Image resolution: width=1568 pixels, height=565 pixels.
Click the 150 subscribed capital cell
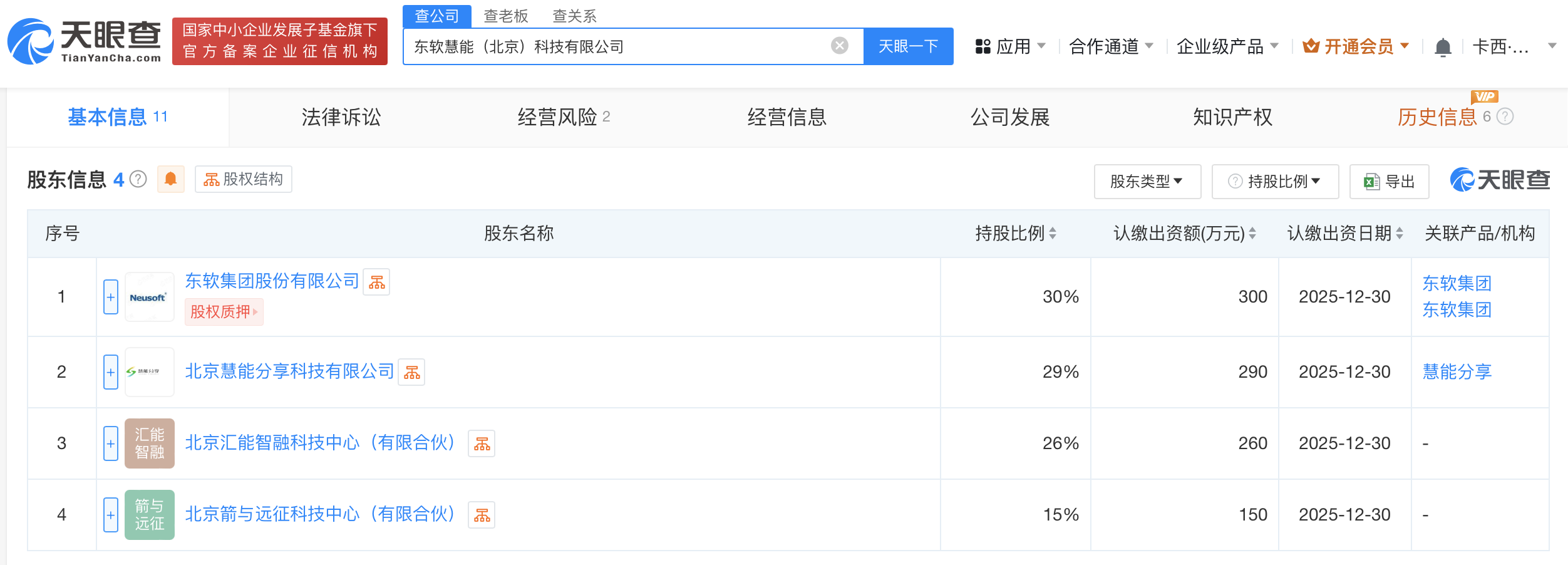(1185, 515)
